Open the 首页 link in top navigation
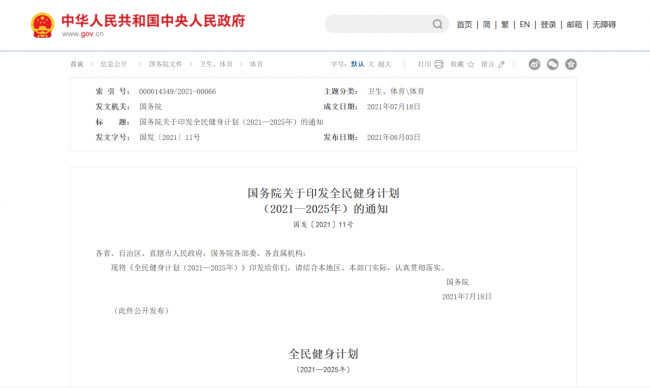 coord(464,24)
